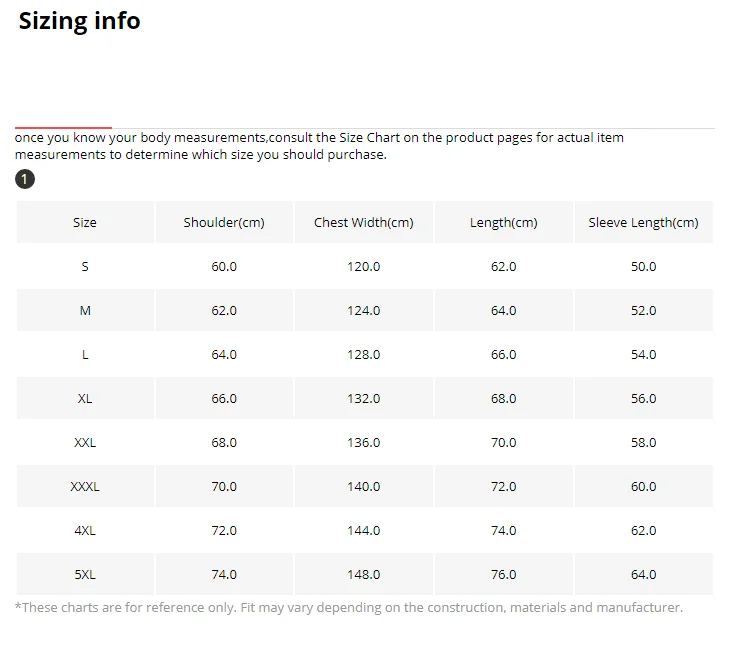The image size is (733, 662).
Task: Click the 5XL size row label
Action: tap(85, 574)
